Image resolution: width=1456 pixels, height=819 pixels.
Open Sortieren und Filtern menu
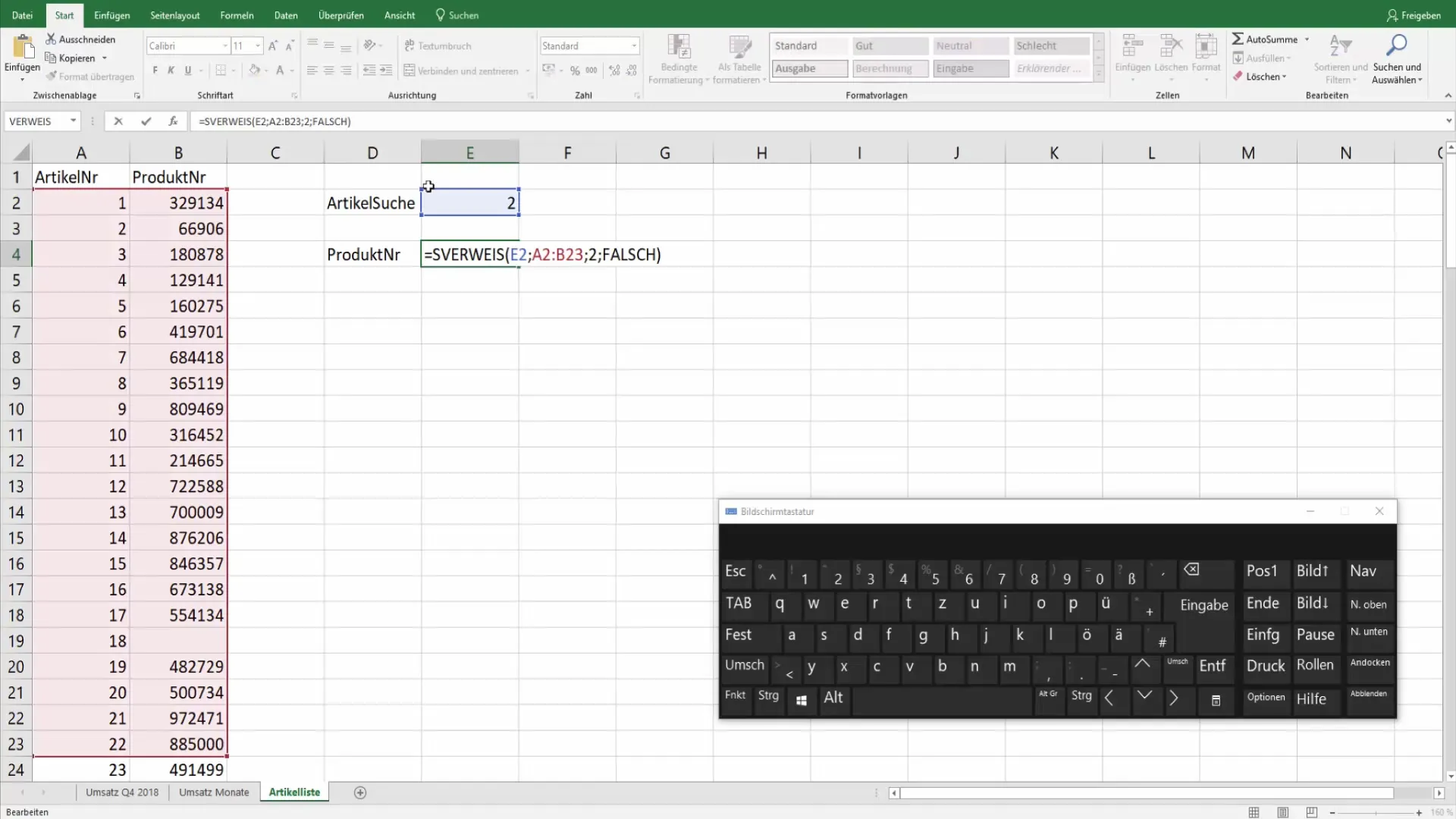pos(1341,59)
